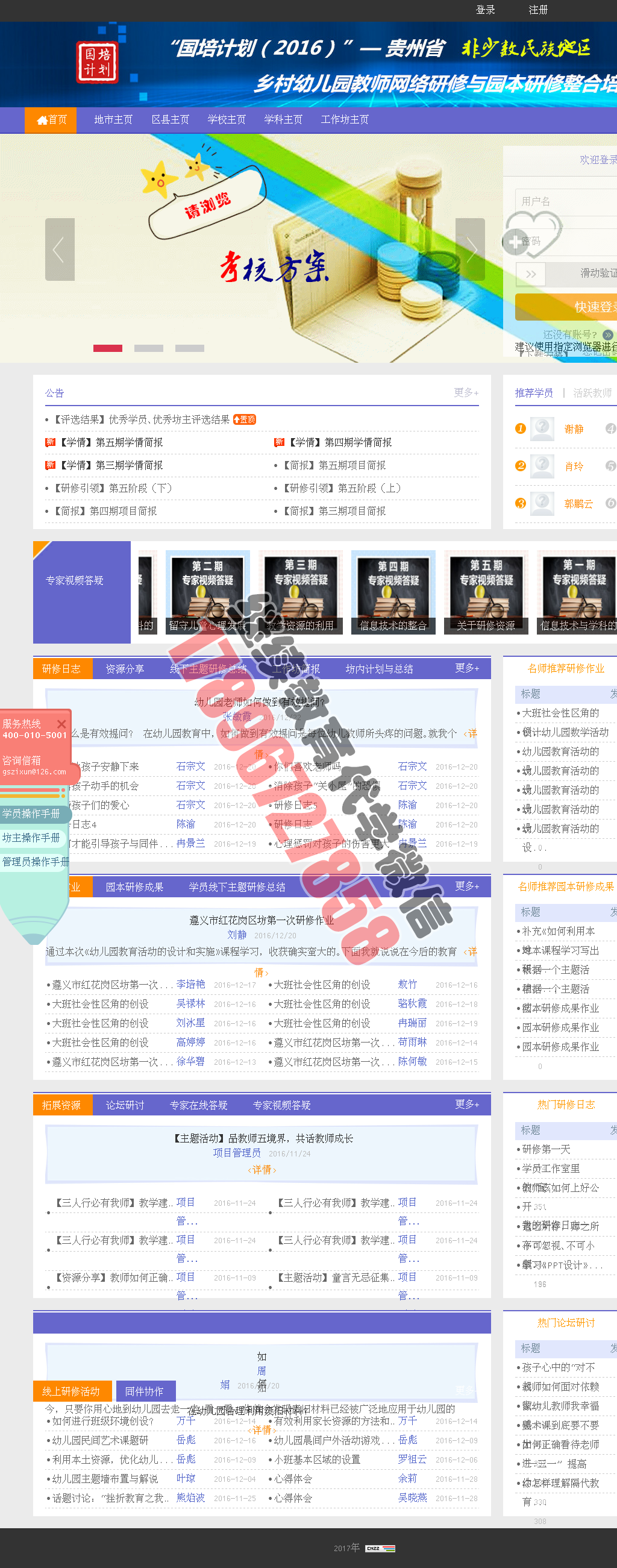Open 第二期专家视频答疑 thumbnail
617x1568 pixels.
(207, 592)
